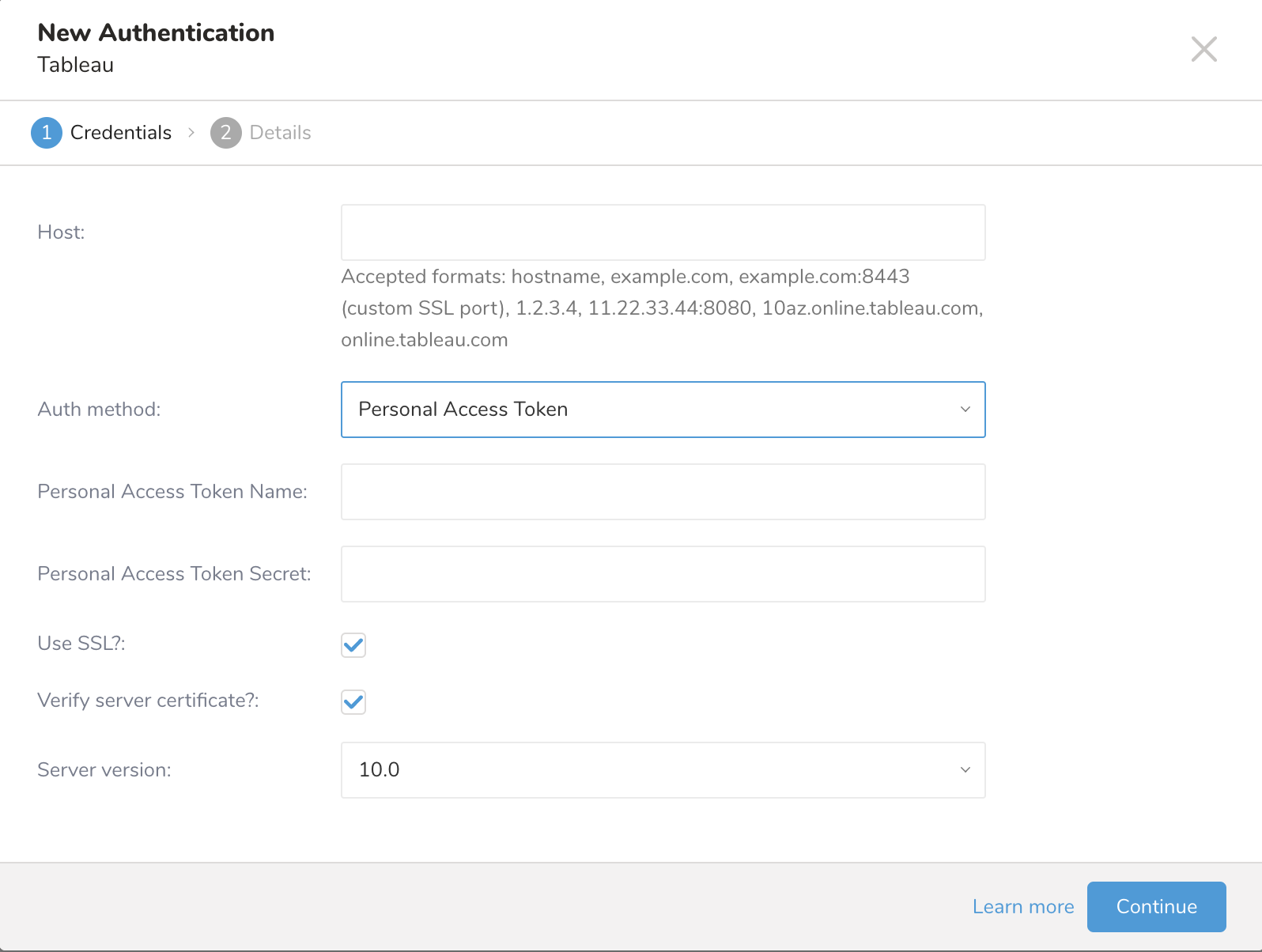Click the Server version chevron arrow

[x=965, y=770]
